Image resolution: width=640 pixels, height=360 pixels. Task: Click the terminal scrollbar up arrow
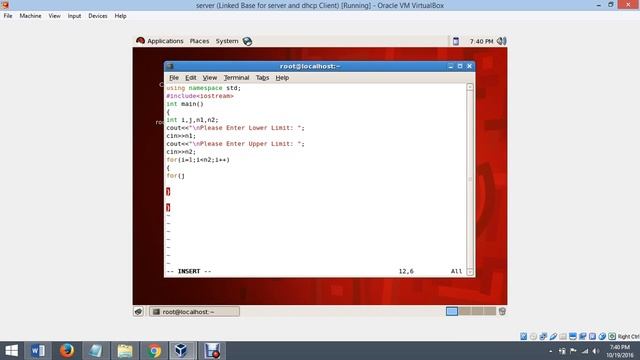pyautogui.click(x=470, y=87)
